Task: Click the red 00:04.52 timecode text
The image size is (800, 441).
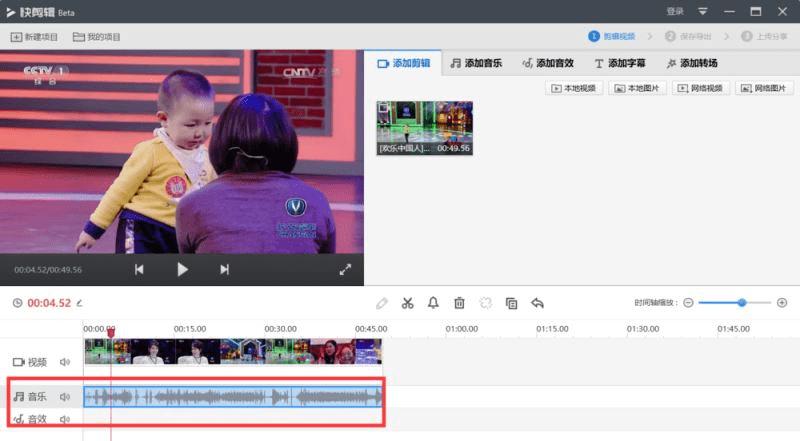Action: [x=49, y=303]
